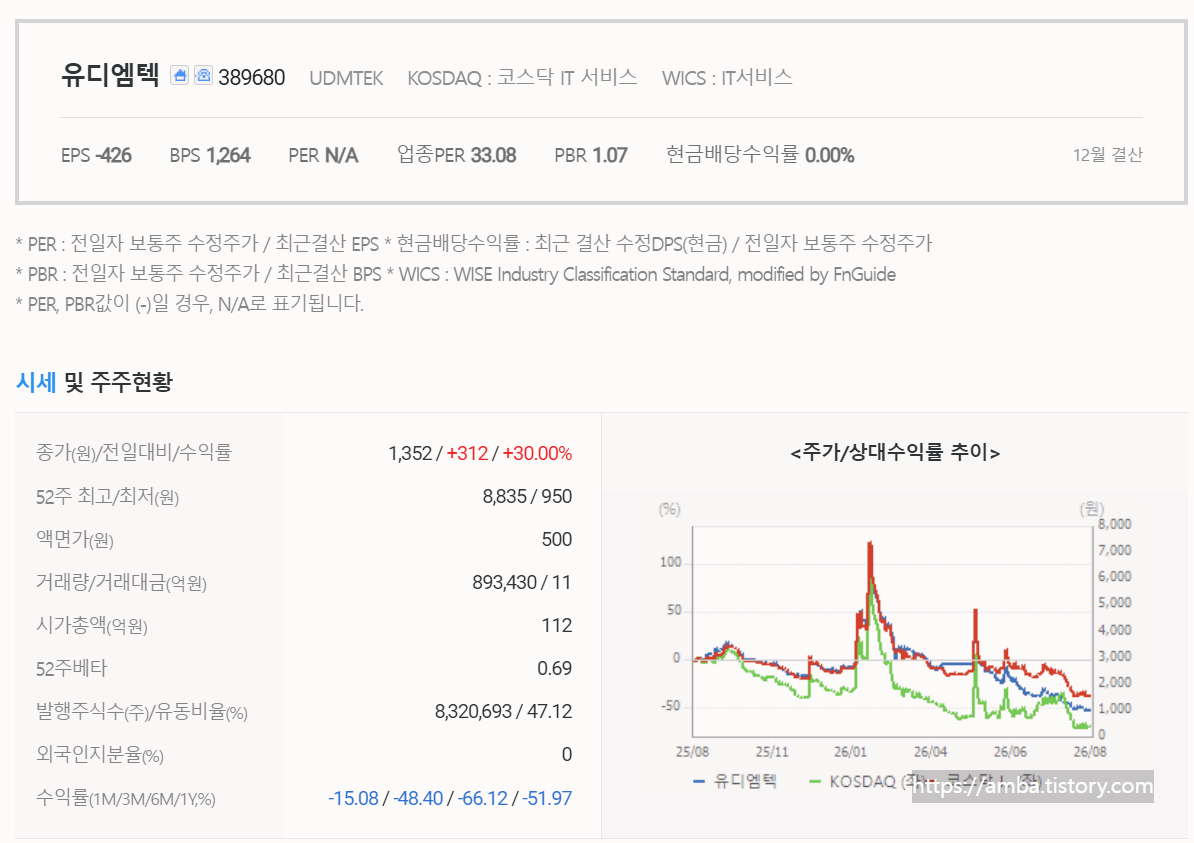Click the UDMTEK English name
The height and width of the screenshot is (843, 1194).
(346, 78)
